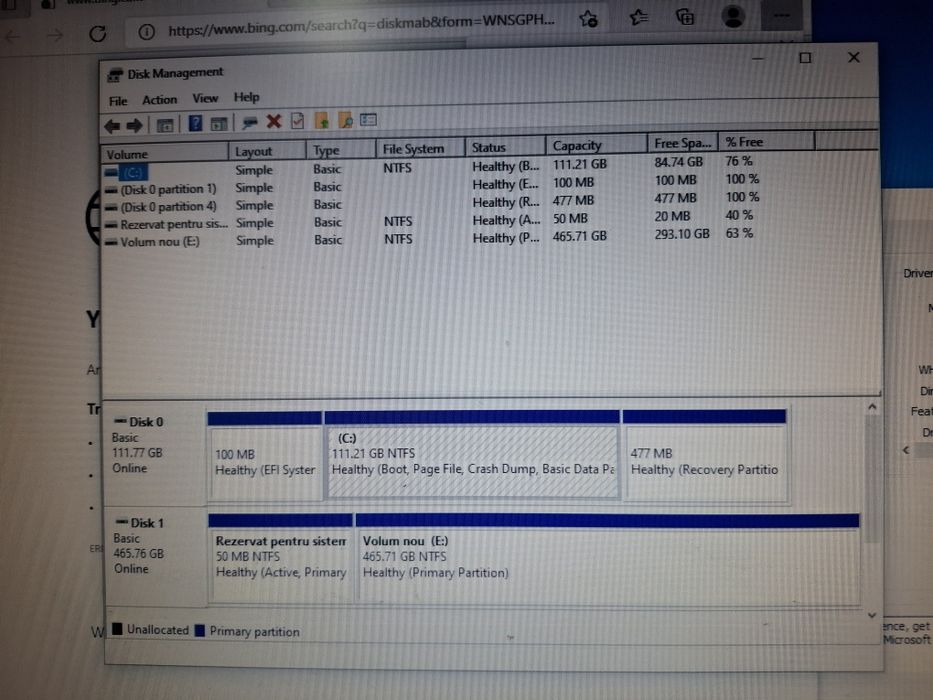The image size is (933, 700).
Task: Click the Disk Management title bar icon
Action: click(x=115, y=74)
